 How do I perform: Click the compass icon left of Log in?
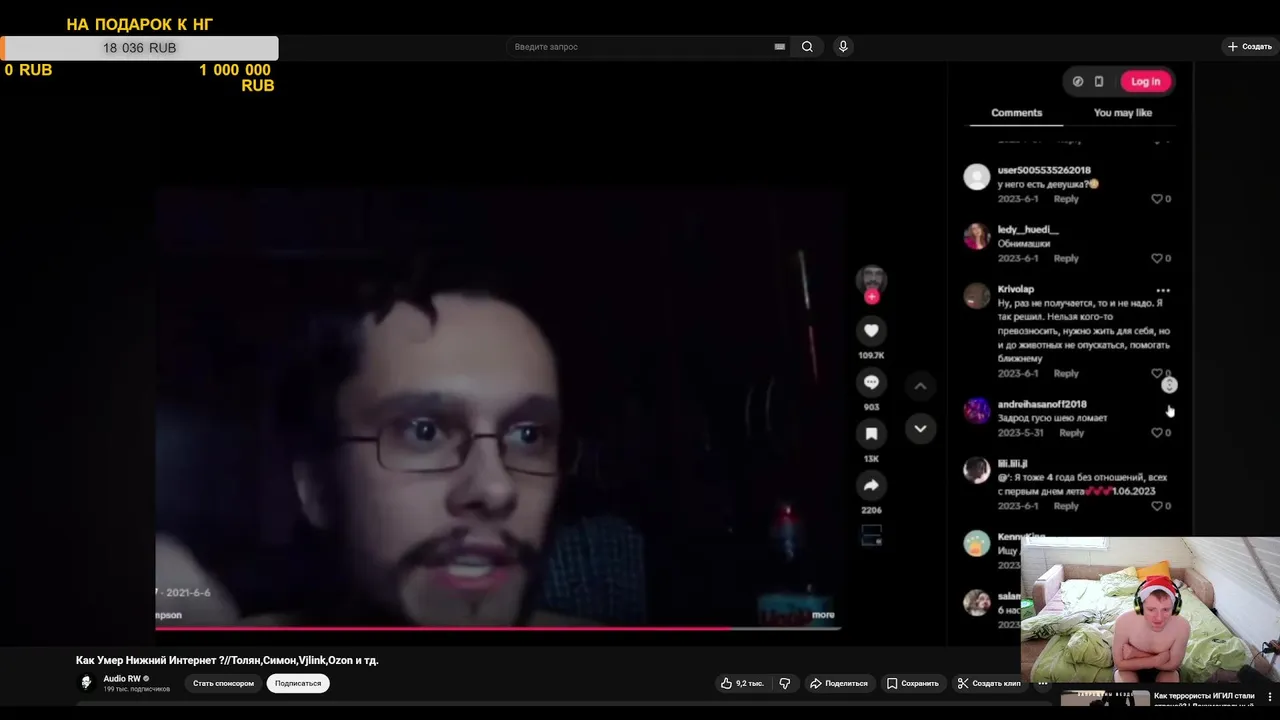pyautogui.click(x=1078, y=82)
